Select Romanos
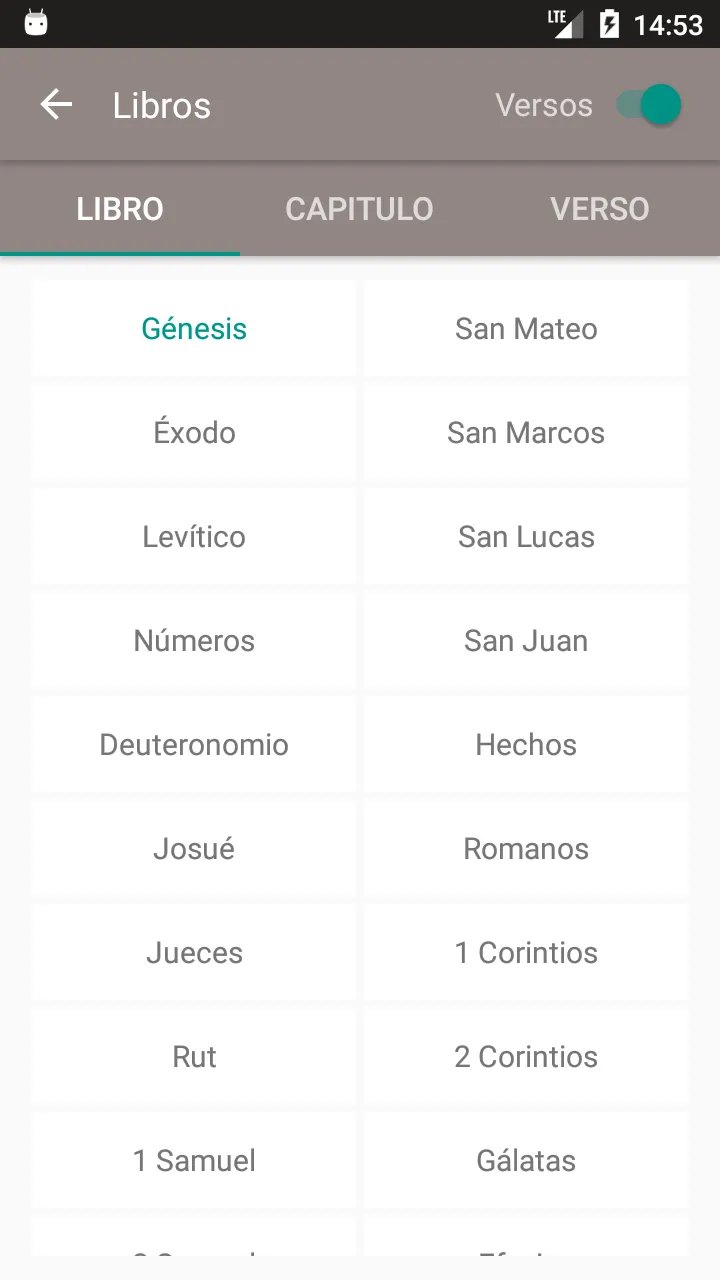This screenshot has height=1280, width=720. pos(526,849)
